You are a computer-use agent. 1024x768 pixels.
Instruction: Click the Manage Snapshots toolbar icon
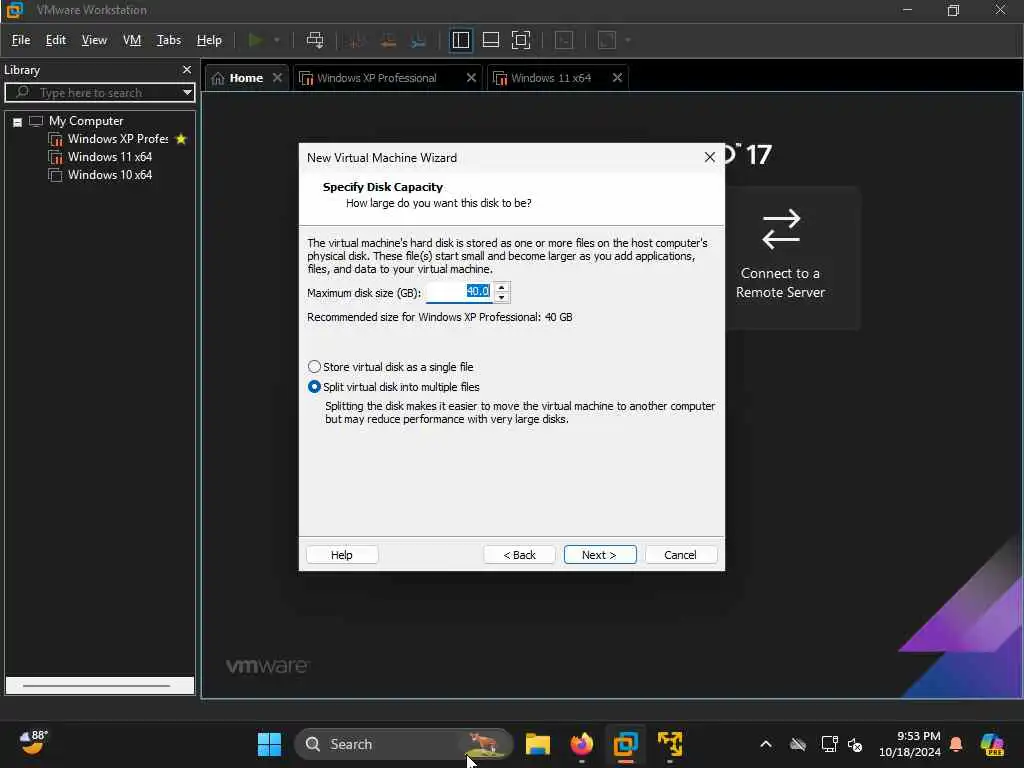419,40
